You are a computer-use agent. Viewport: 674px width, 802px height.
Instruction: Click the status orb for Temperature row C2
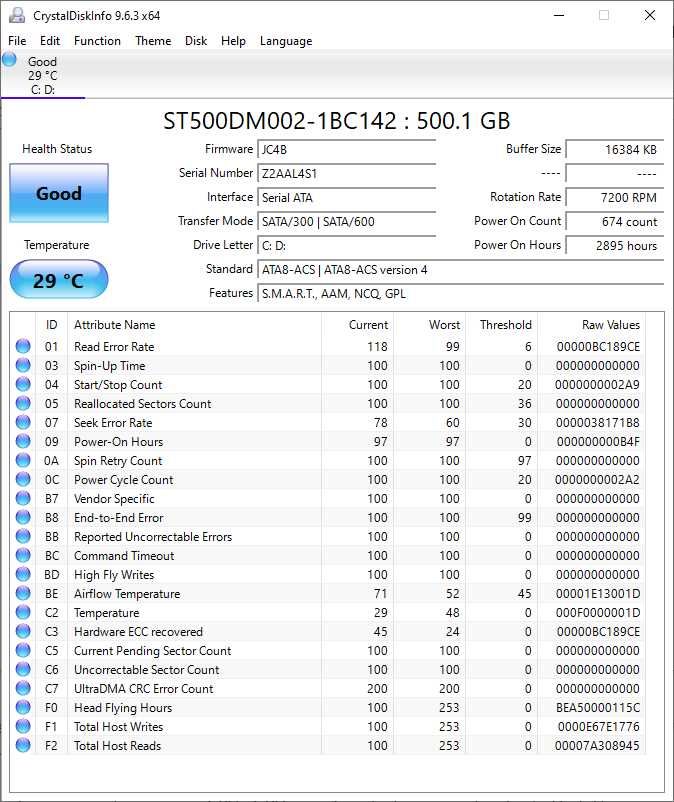23,612
